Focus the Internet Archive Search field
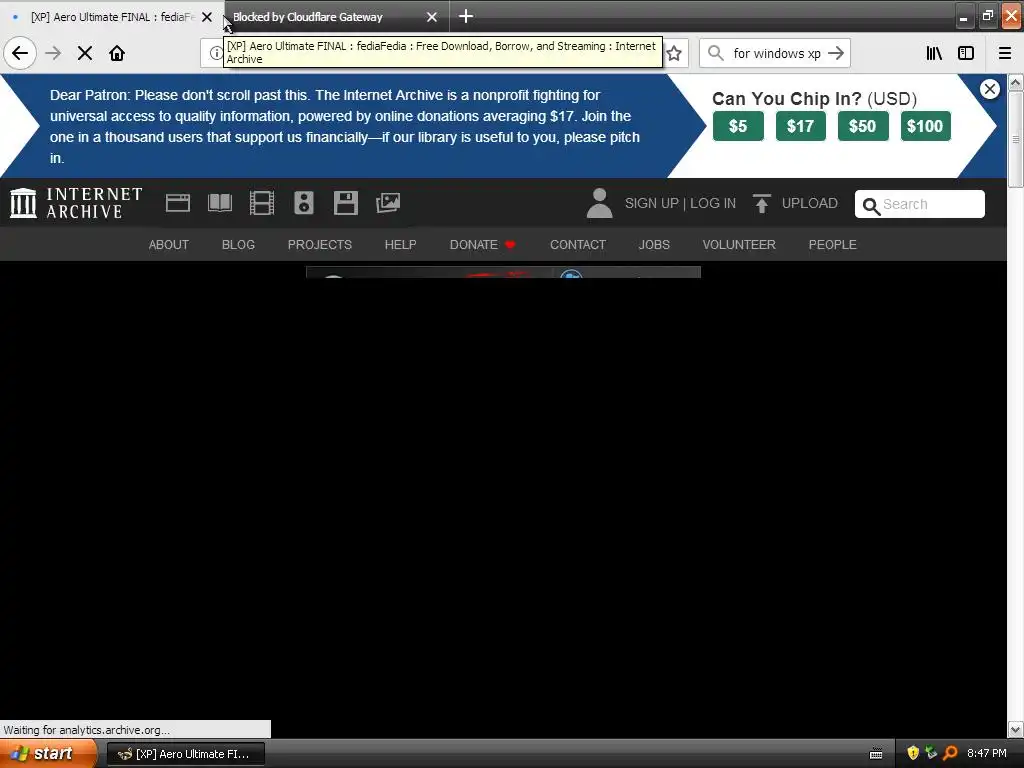This screenshot has height=768, width=1024. [920, 204]
